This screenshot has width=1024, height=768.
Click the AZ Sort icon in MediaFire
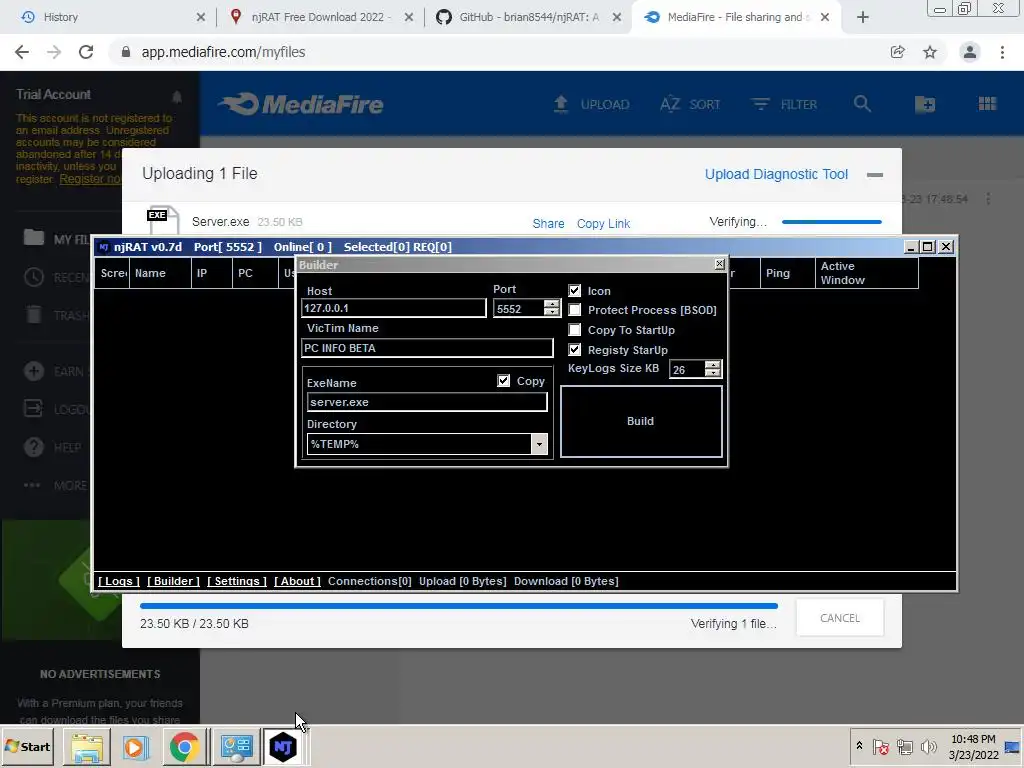[x=670, y=104]
